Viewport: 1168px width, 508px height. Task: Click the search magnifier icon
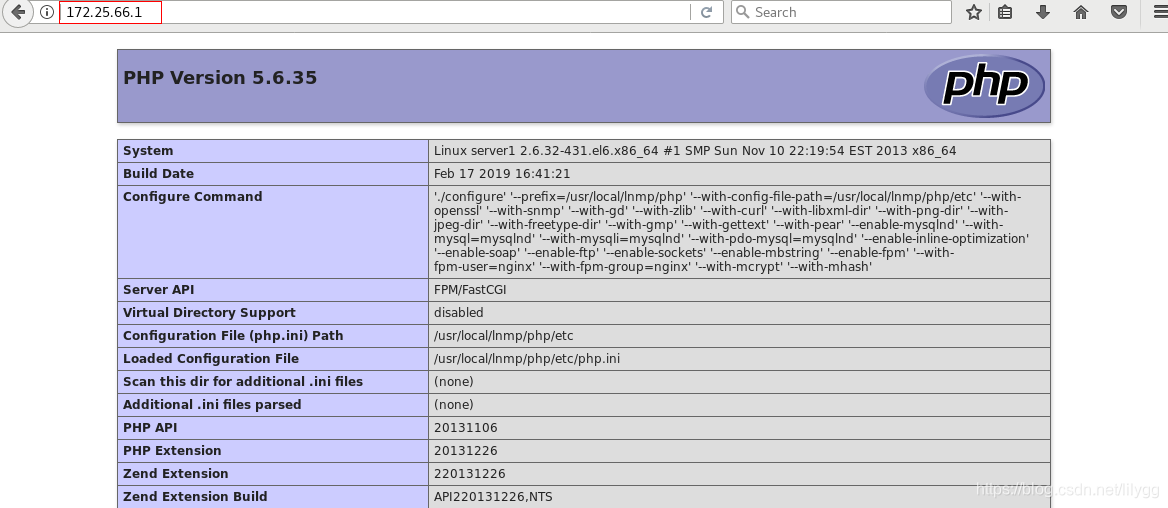743,12
